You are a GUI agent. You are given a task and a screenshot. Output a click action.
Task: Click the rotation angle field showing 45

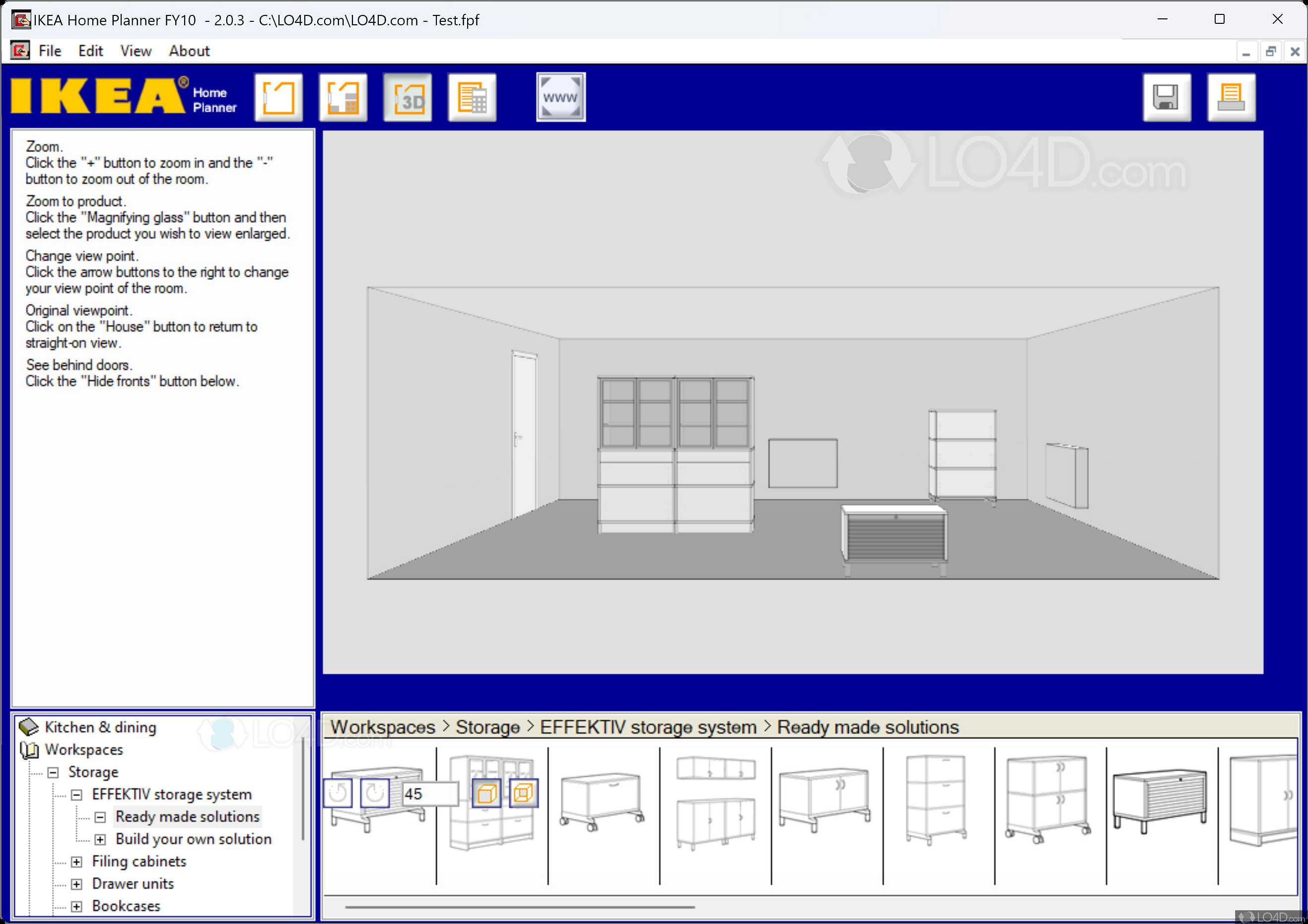click(x=429, y=793)
